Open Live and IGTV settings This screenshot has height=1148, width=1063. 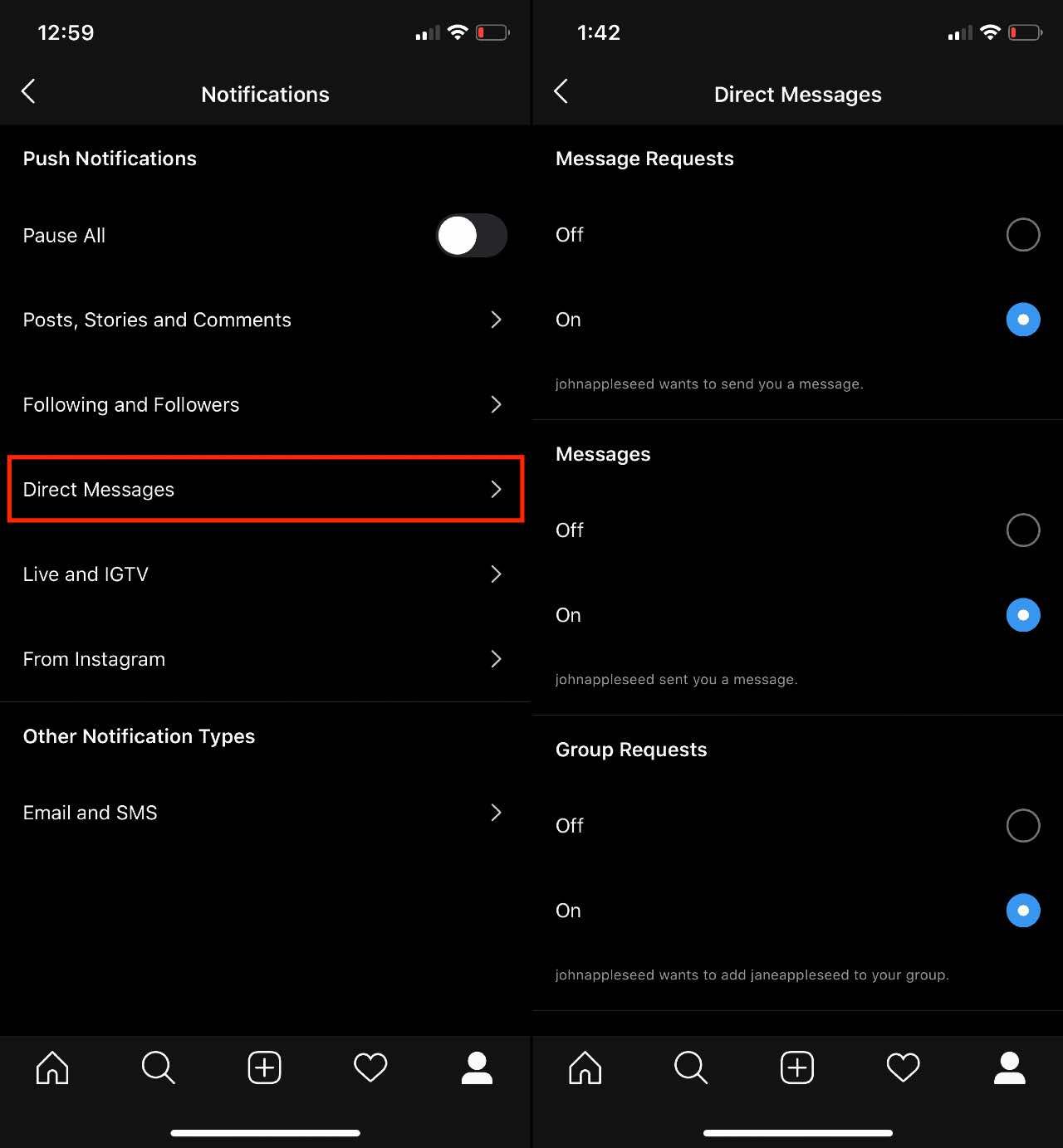click(265, 574)
